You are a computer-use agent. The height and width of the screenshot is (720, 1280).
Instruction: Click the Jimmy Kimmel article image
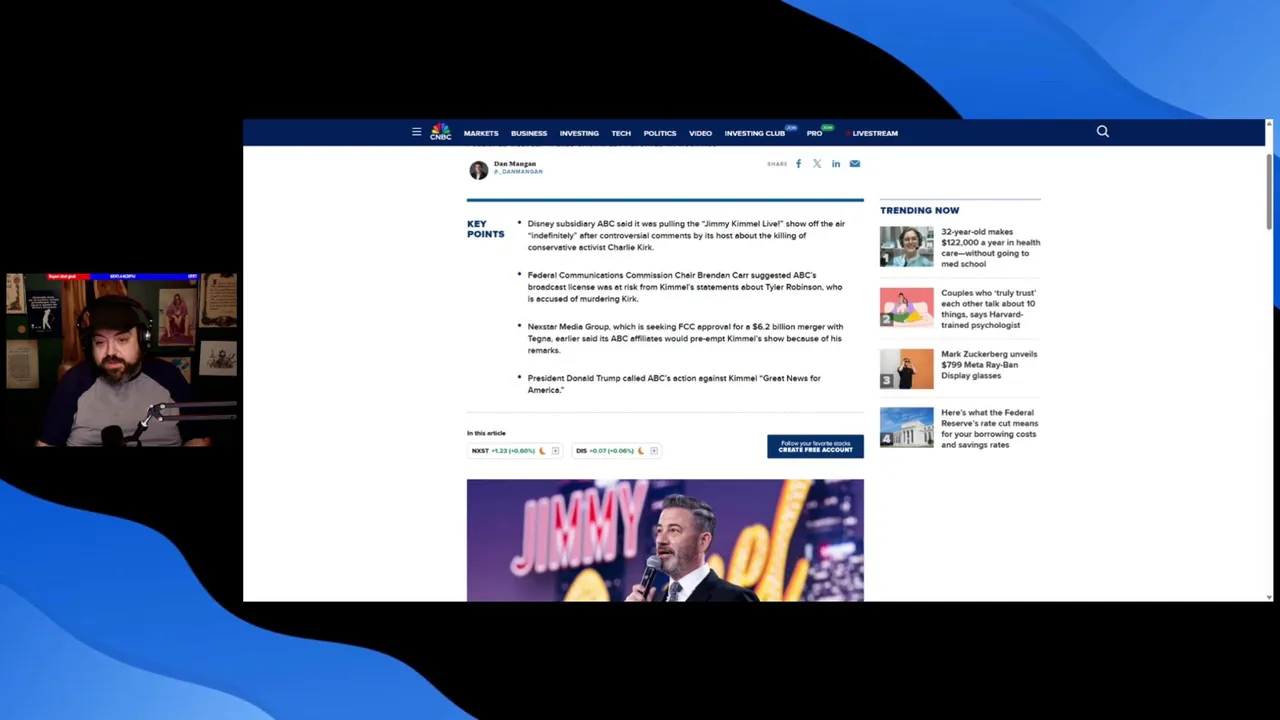[665, 540]
